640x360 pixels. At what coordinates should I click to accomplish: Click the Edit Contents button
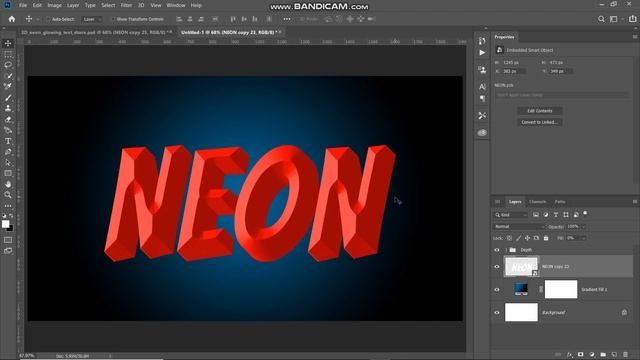(540, 111)
